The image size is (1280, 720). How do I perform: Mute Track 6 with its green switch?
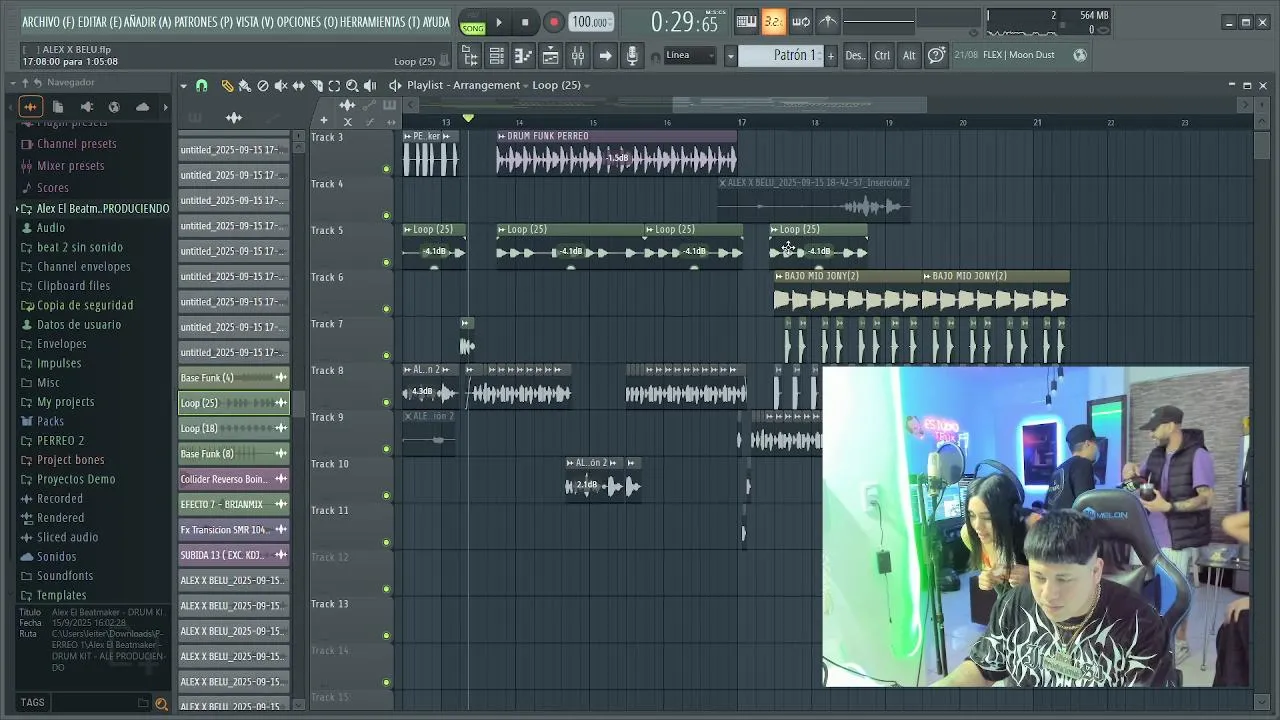pos(386,309)
